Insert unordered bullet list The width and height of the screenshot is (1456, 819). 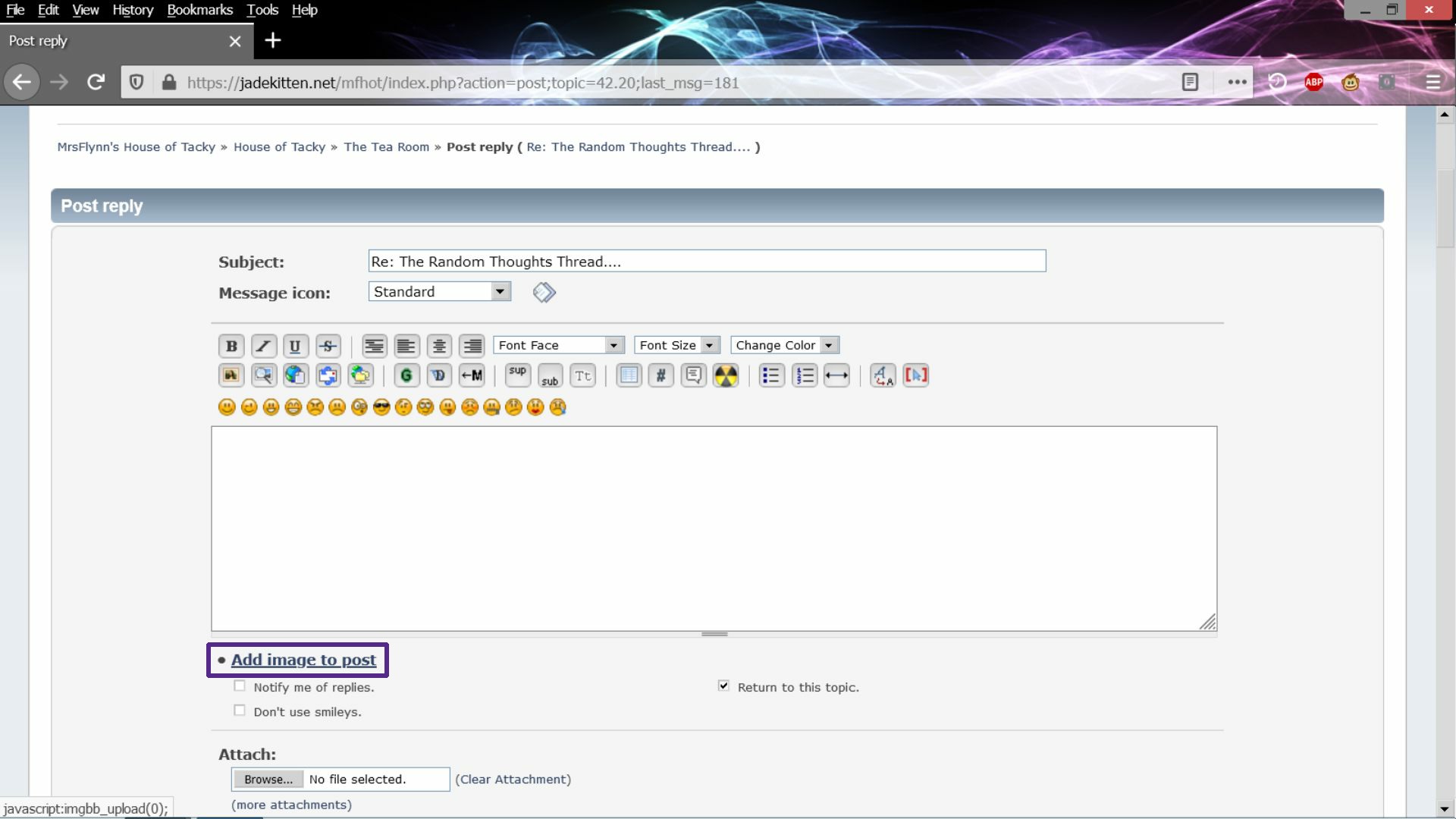click(771, 375)
